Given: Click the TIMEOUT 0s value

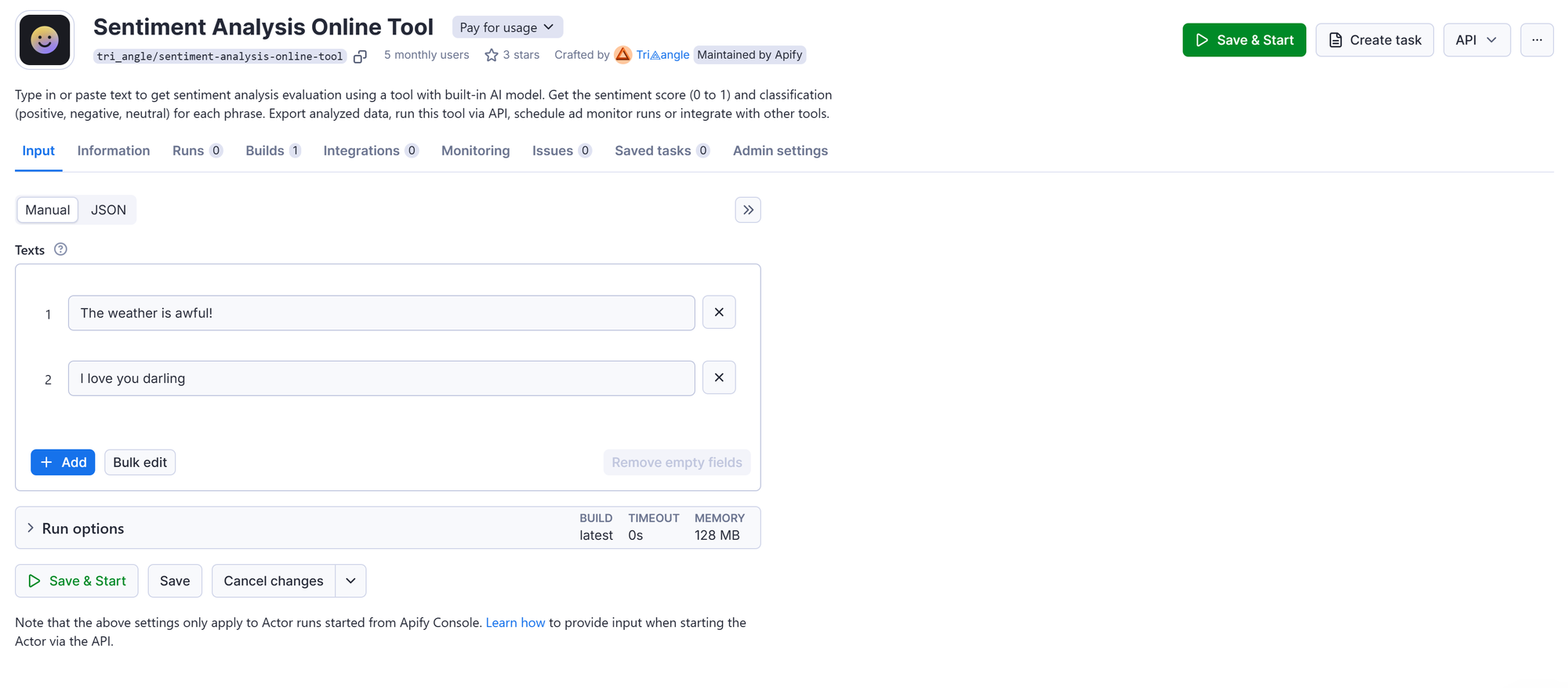Looking at the screenshot, I should coord(636,535).
